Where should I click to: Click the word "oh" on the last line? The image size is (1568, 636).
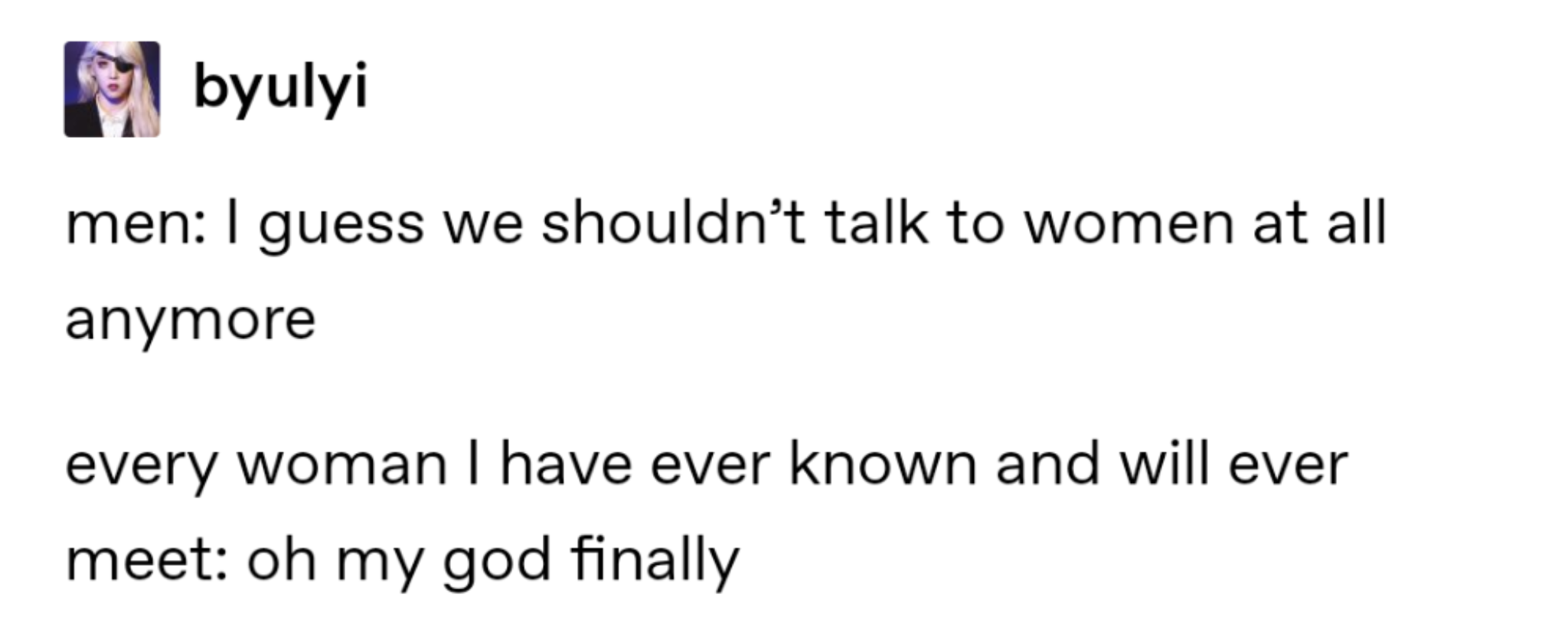click(281, 558)
